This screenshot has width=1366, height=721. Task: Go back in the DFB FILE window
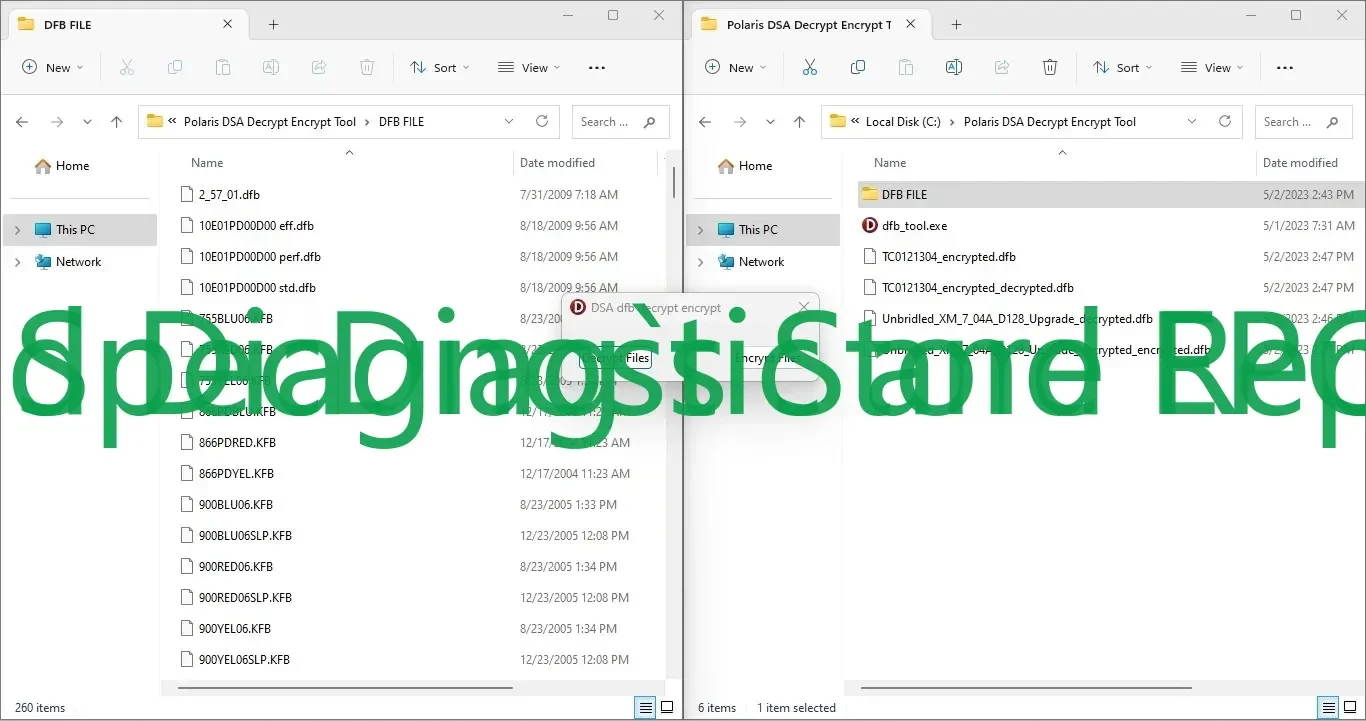[x=22, y=122]
